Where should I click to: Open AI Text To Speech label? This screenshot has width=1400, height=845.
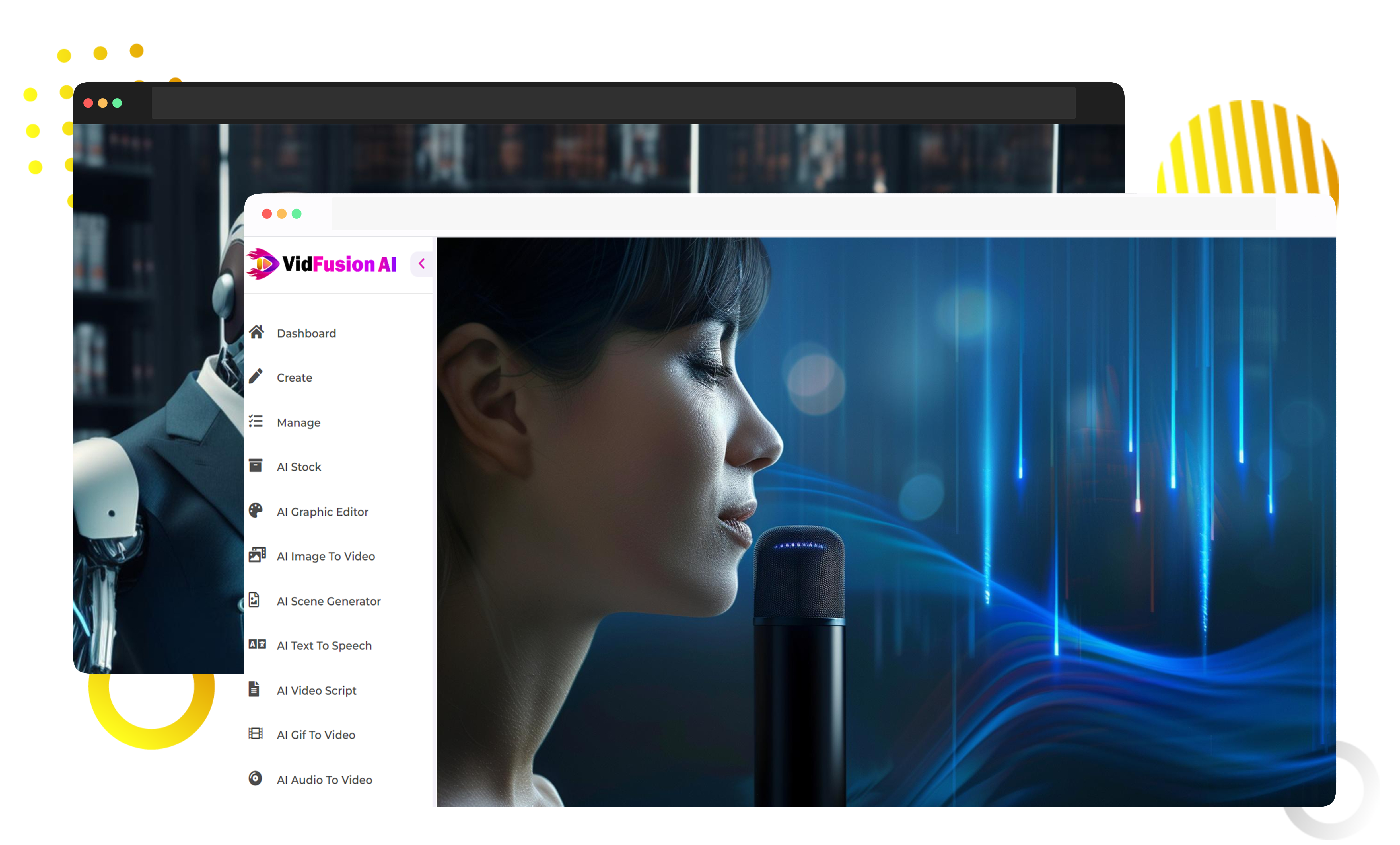tap(324, 646)
